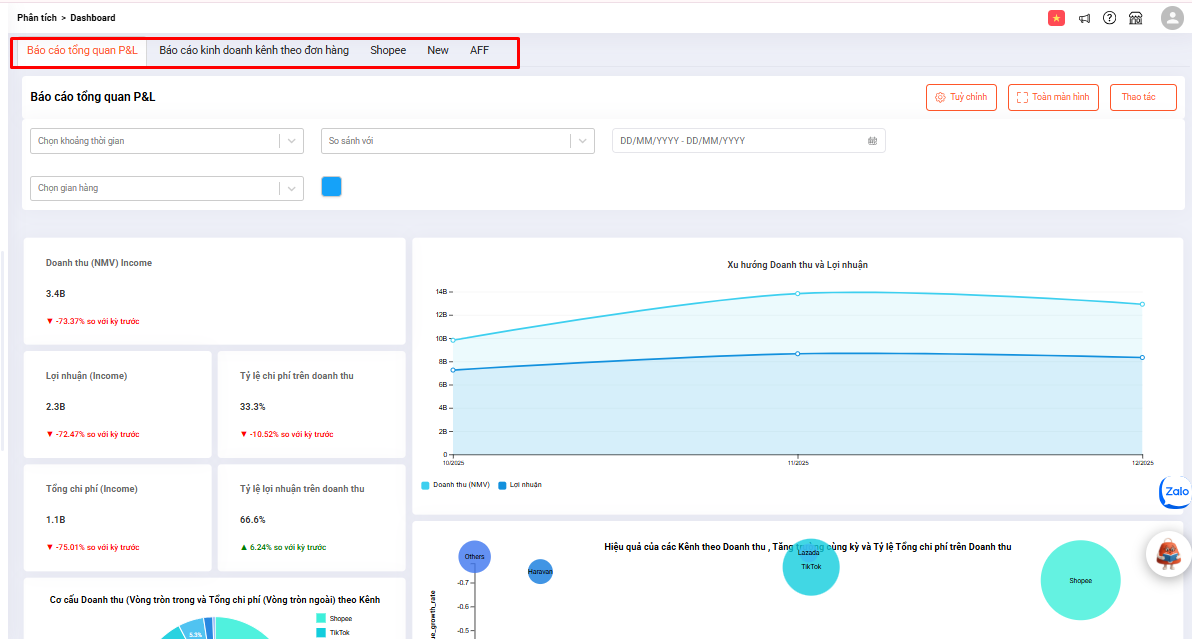Click the blue color square beside store selector
The height and width of the screenshot is (639, 1192).
coord(331,187)
